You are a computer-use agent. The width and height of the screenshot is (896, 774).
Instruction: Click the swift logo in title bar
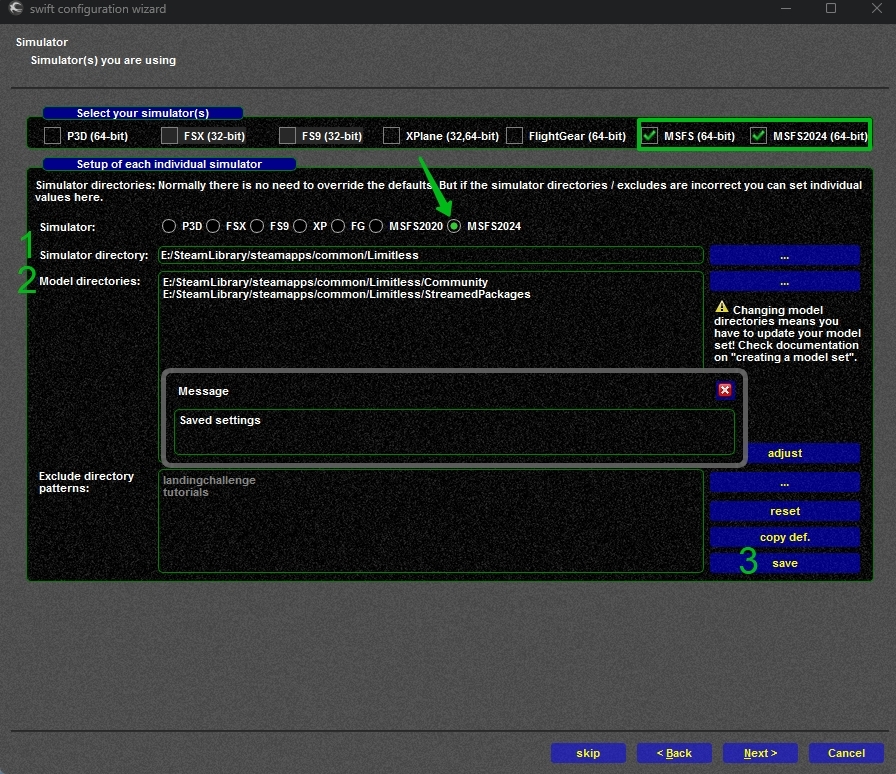coord(17,9)
